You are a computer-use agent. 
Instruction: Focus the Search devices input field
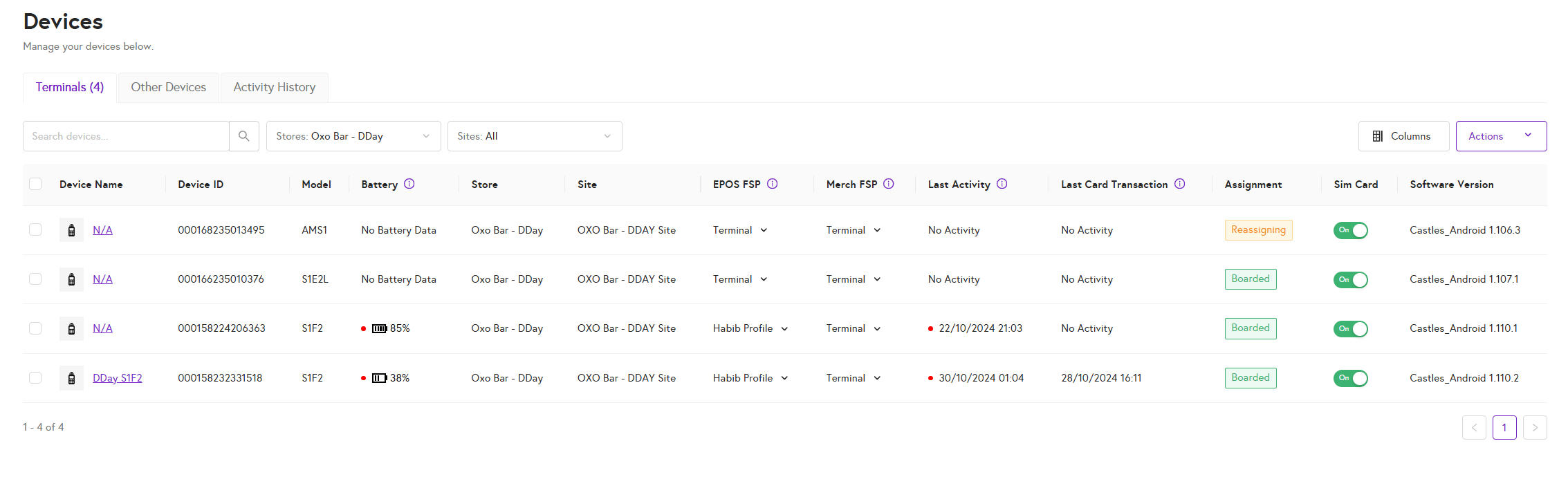[x=126, y=136]
